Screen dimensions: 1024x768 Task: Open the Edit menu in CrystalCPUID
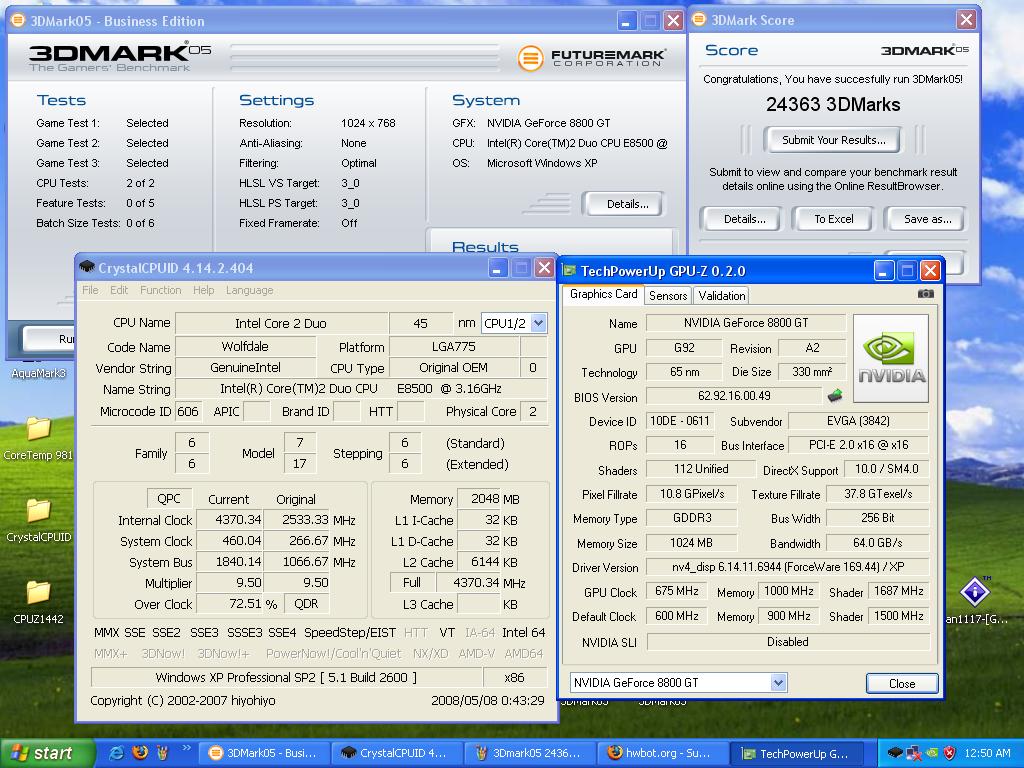point(119,290)
